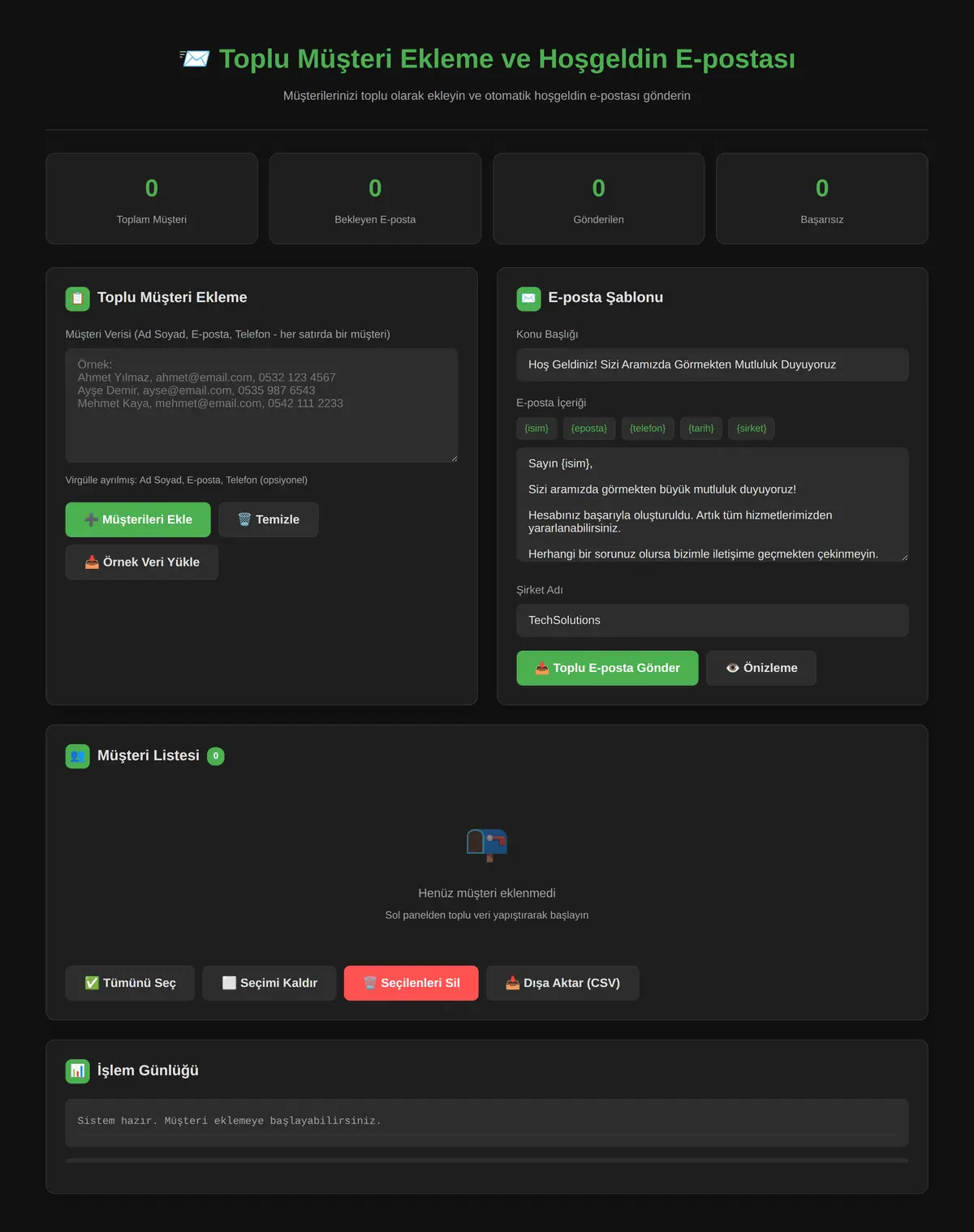
Task: Click the Bekleyen E-posta stat card
Action: pyautogui.click(x=375, y=199)
